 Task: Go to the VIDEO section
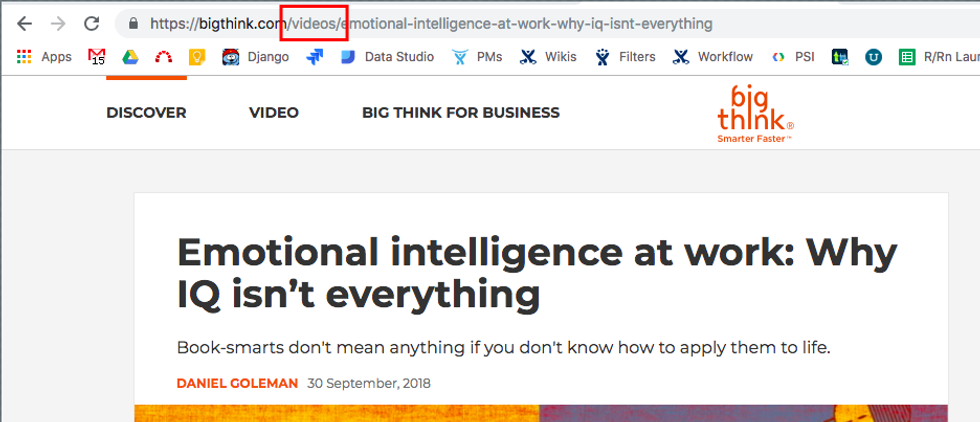[274, 113]
